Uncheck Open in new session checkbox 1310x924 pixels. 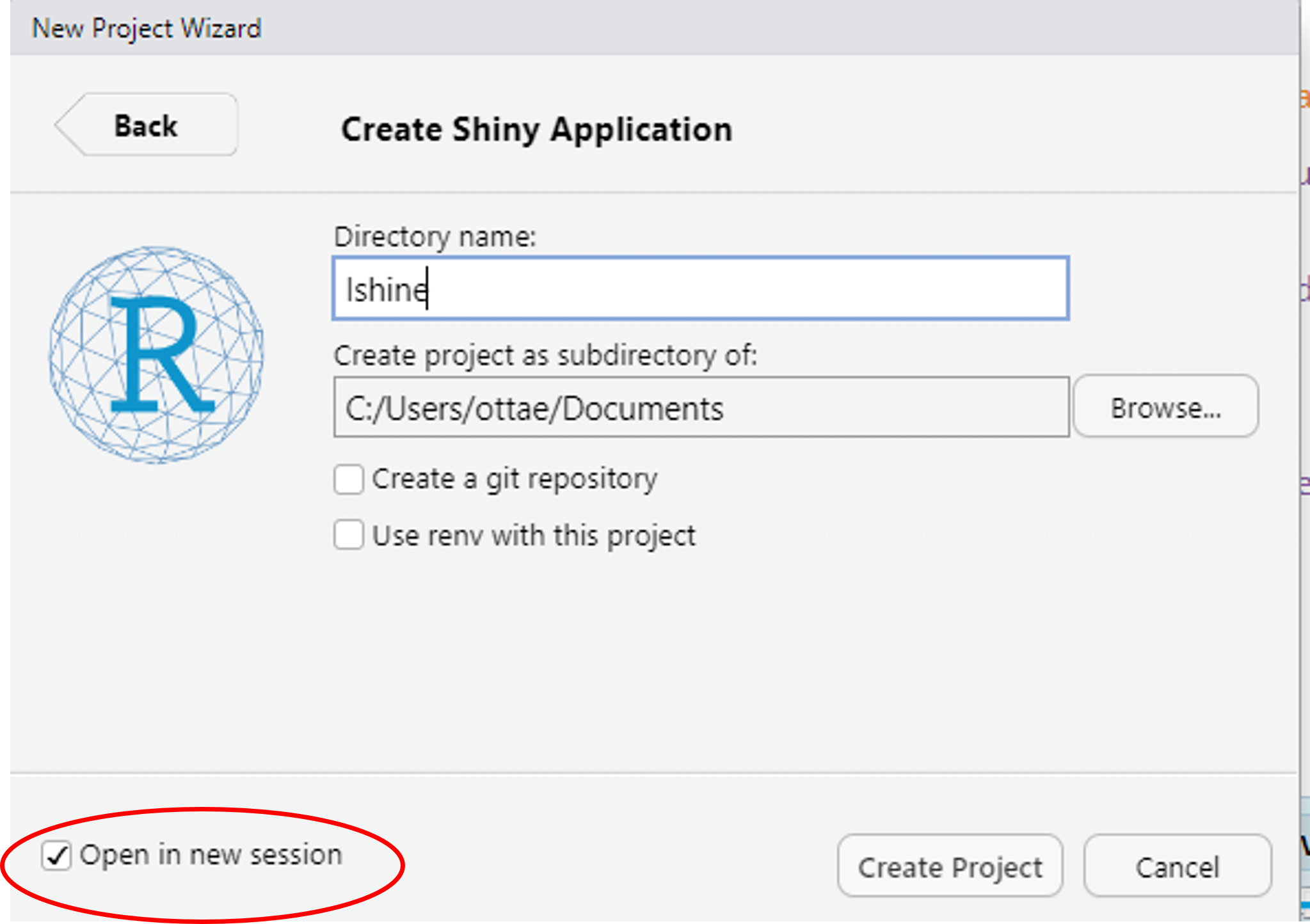tap(56, 856)
